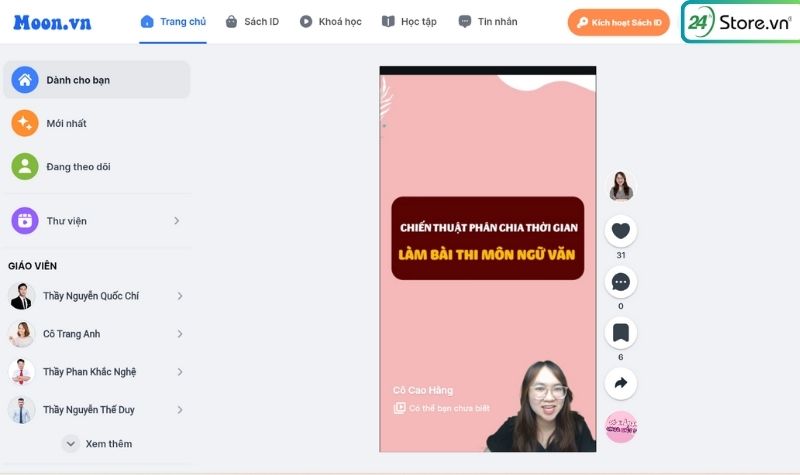Open the Sách ID tab

coord(252,22)
